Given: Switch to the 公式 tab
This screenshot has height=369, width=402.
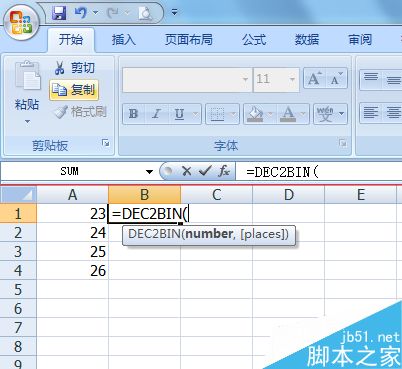Looking at the screenshot, I should pos(254,40).
